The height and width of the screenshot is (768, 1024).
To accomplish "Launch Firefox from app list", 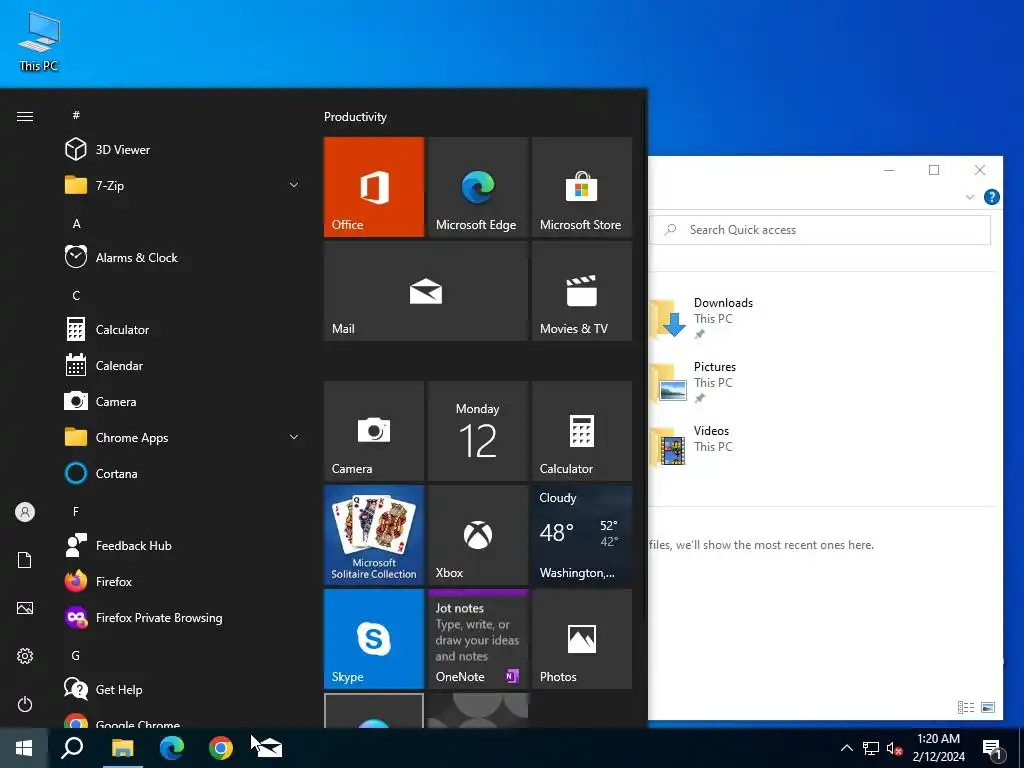I will 183,581.
